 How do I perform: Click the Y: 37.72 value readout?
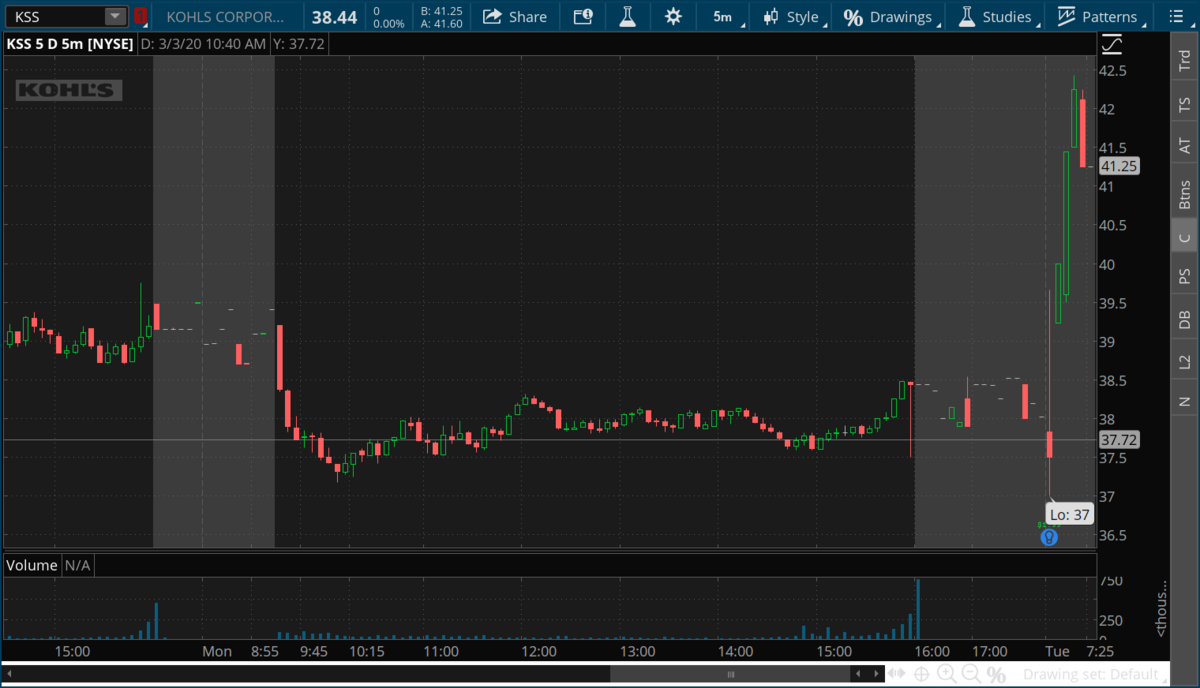point(300,44)
